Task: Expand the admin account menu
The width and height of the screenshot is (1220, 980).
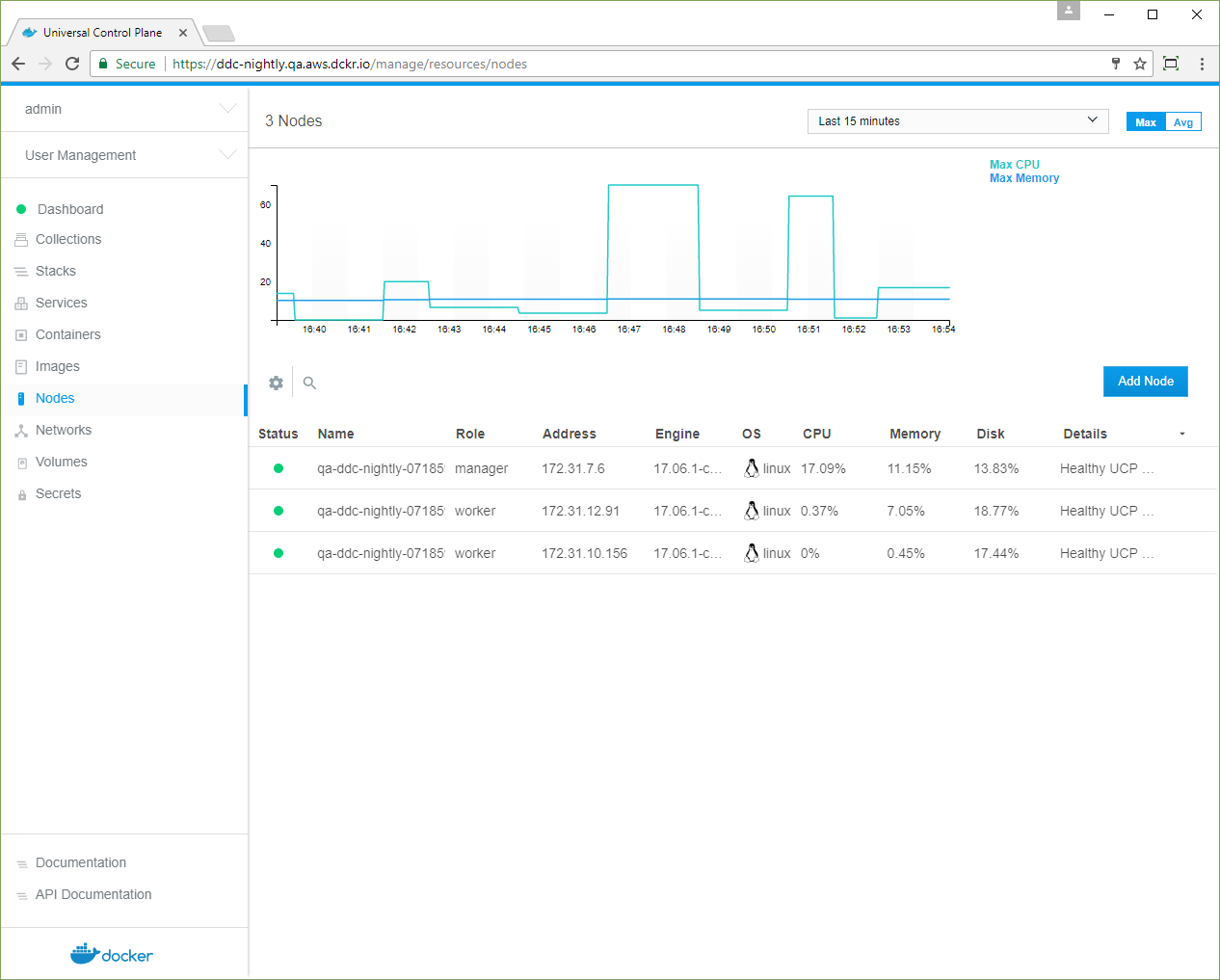Action: (123, 109)
